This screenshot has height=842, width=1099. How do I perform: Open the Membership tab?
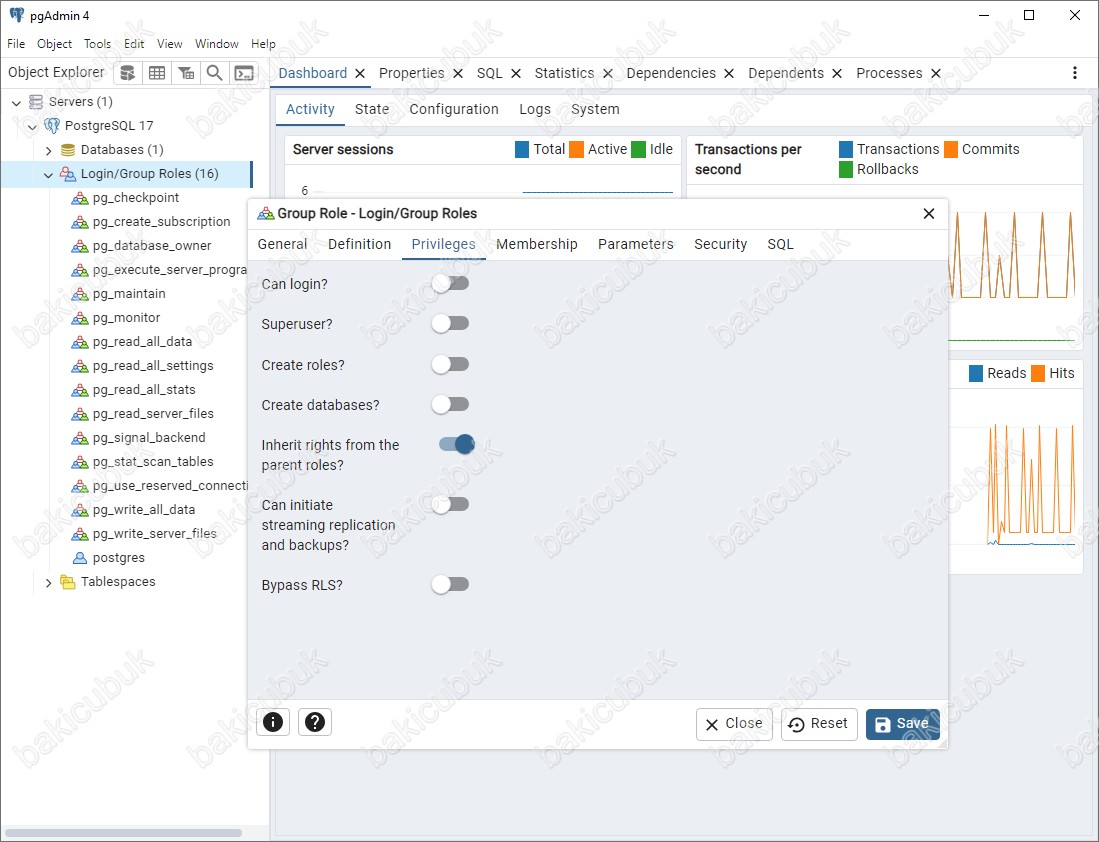click(x=537, y=244)
